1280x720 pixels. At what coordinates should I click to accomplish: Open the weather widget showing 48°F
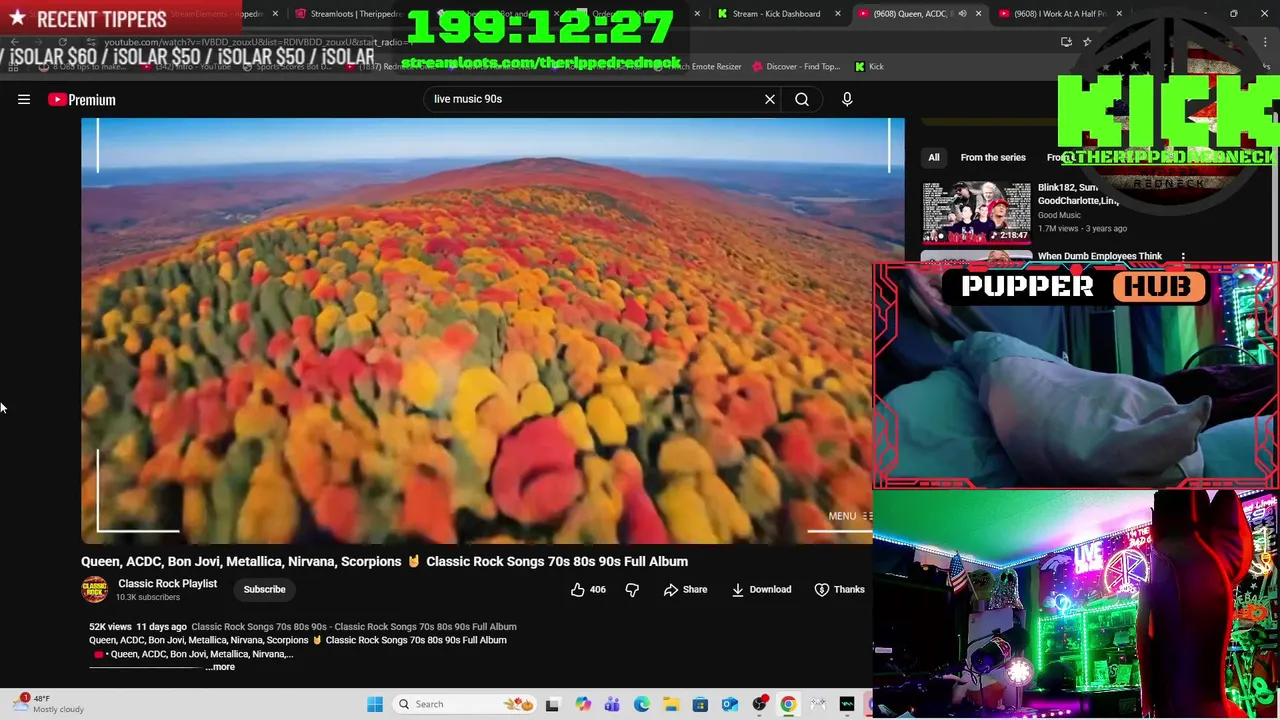[50, 704]
